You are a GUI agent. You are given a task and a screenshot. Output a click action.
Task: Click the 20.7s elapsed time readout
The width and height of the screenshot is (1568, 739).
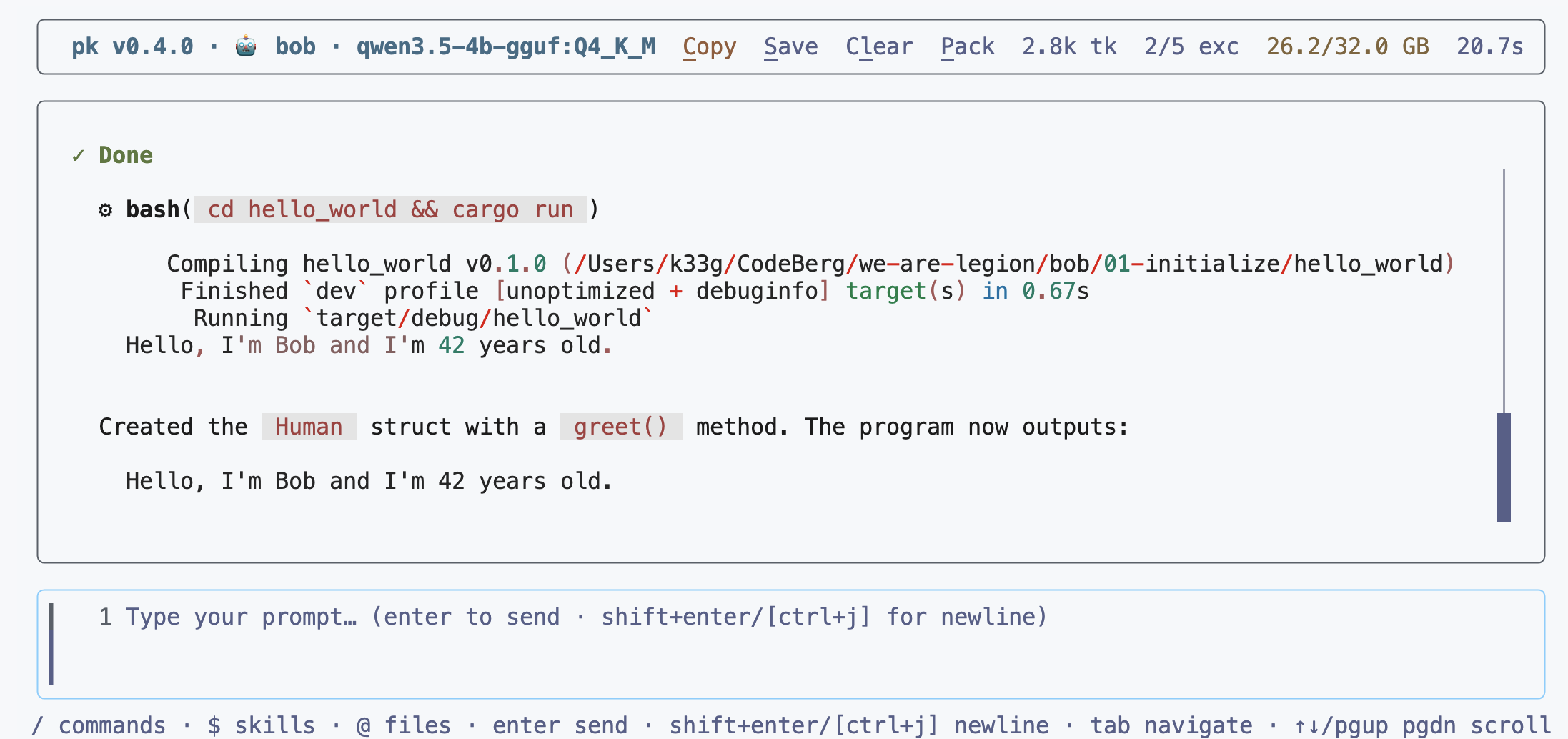(1490, 47)
